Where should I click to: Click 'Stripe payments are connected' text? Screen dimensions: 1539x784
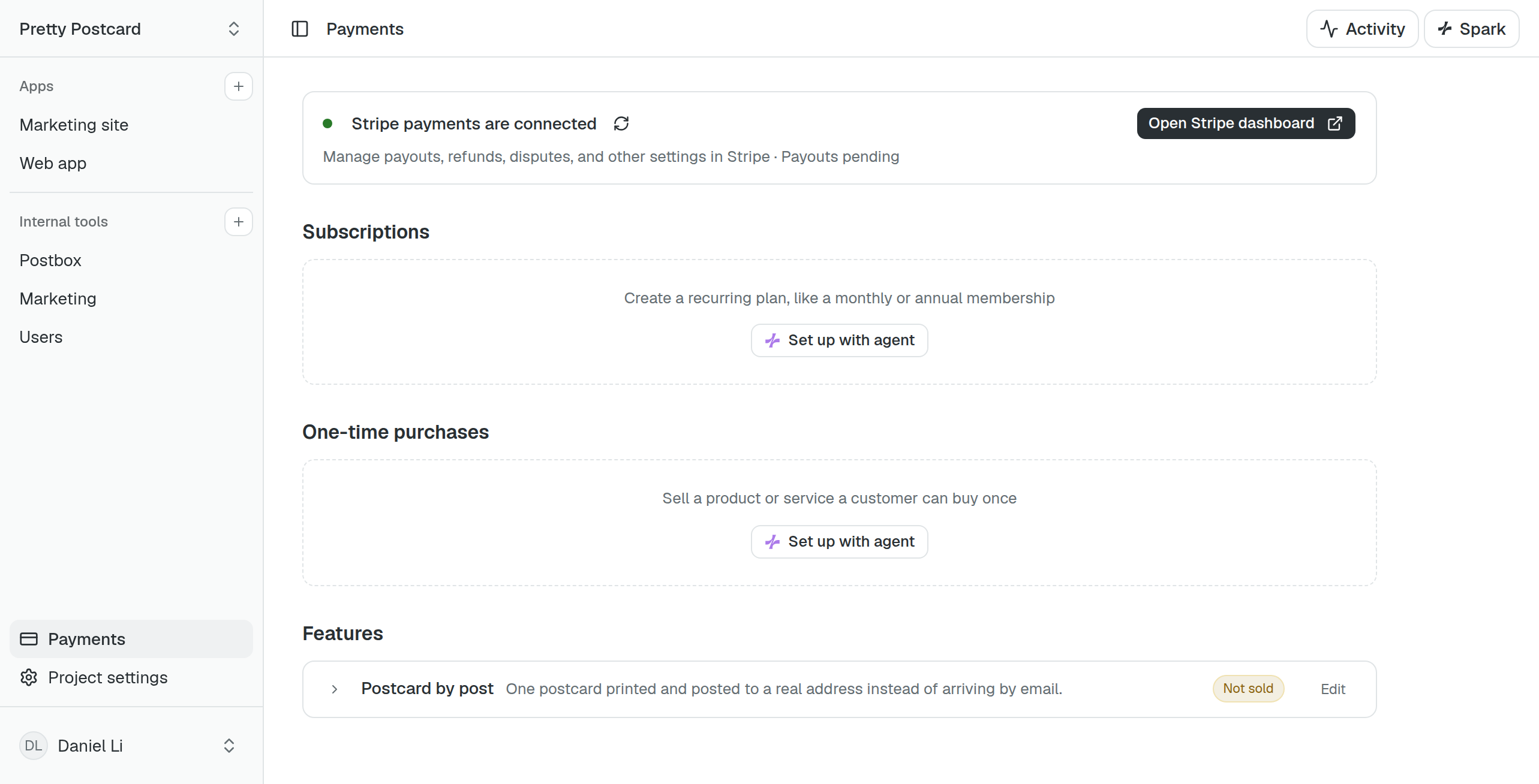(474, 123)
